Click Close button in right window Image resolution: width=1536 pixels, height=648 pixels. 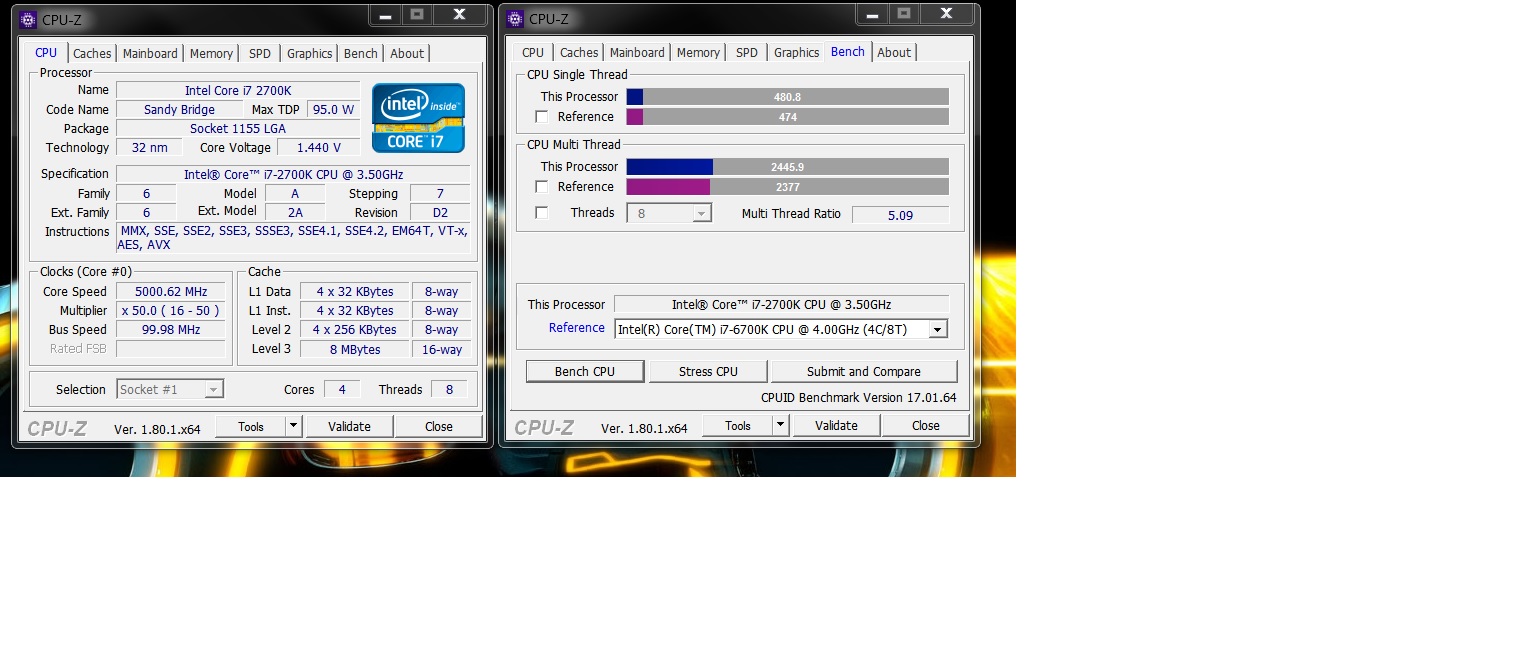pyautogui.click(x=926, y=425)
